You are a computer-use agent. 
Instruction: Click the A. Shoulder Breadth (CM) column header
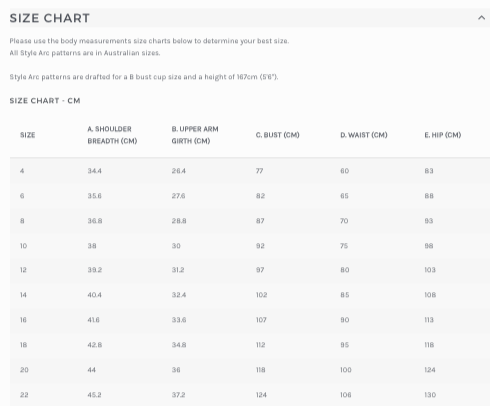click(x=112, y=135)
